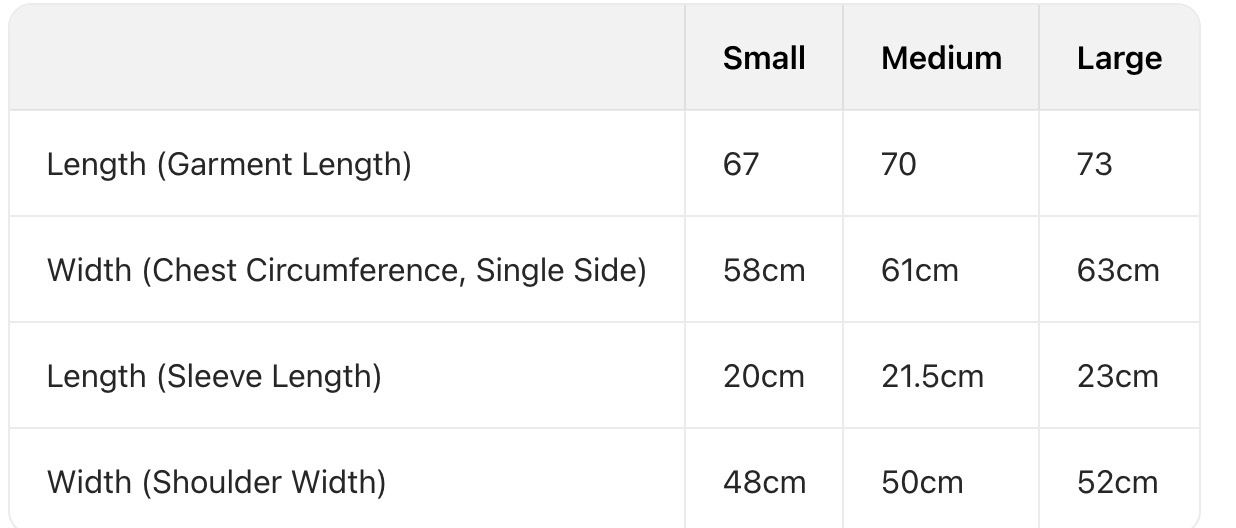1236x528 pixels.
Task: Click the Small chest width 58cm cell
Action: point(764,270)
